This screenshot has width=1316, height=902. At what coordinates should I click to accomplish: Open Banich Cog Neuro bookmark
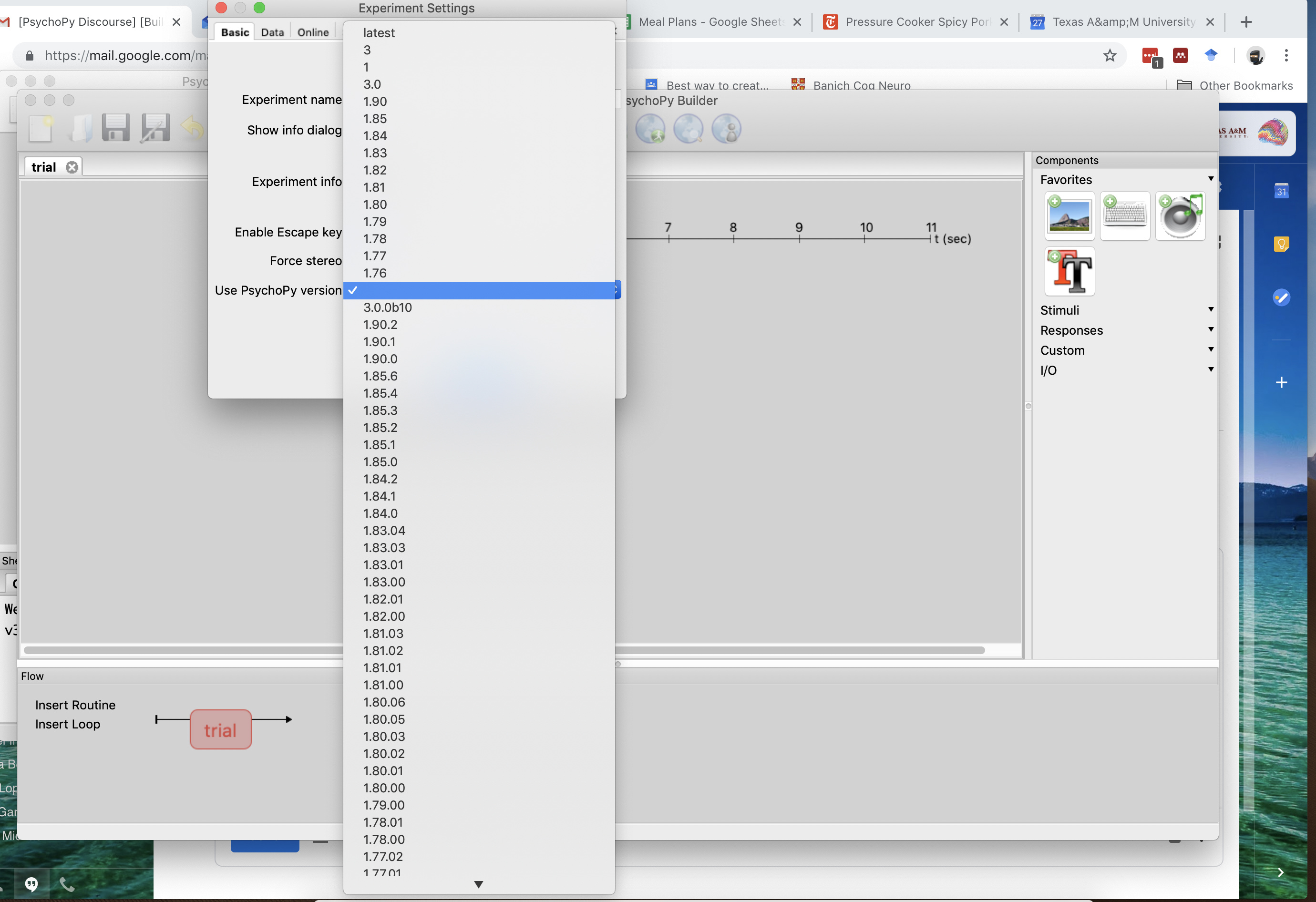(851, 85)
